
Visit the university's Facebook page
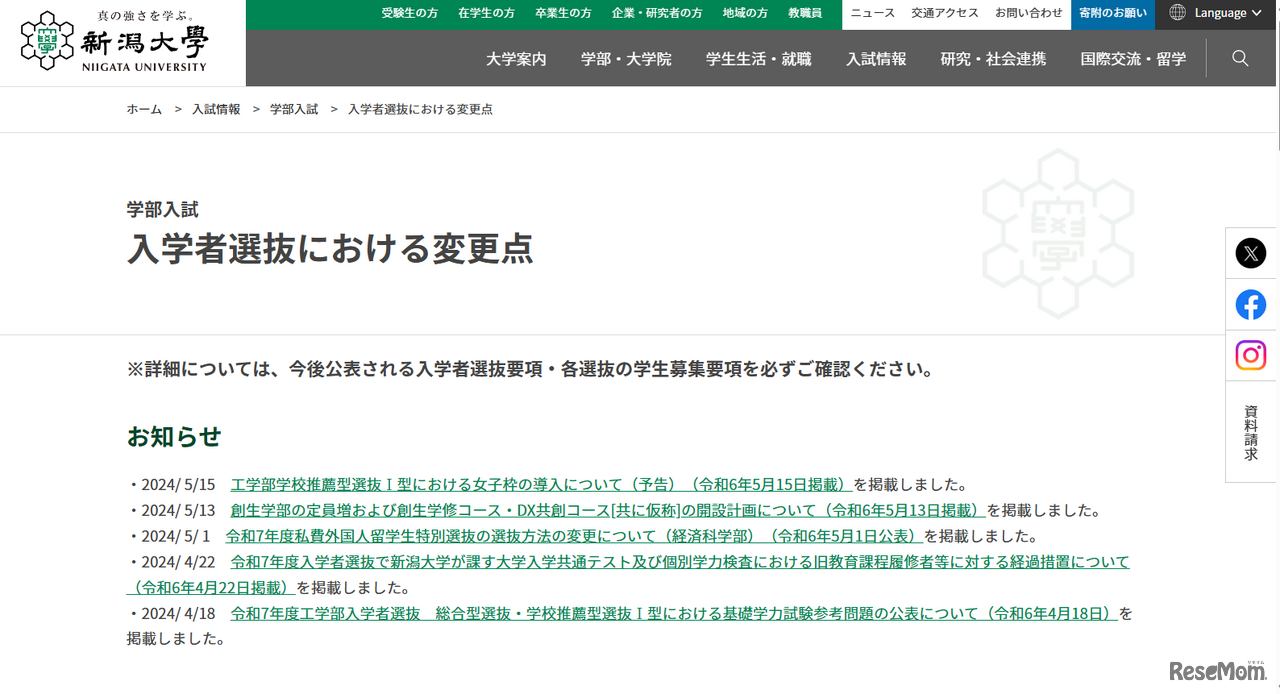[1250, 305]
